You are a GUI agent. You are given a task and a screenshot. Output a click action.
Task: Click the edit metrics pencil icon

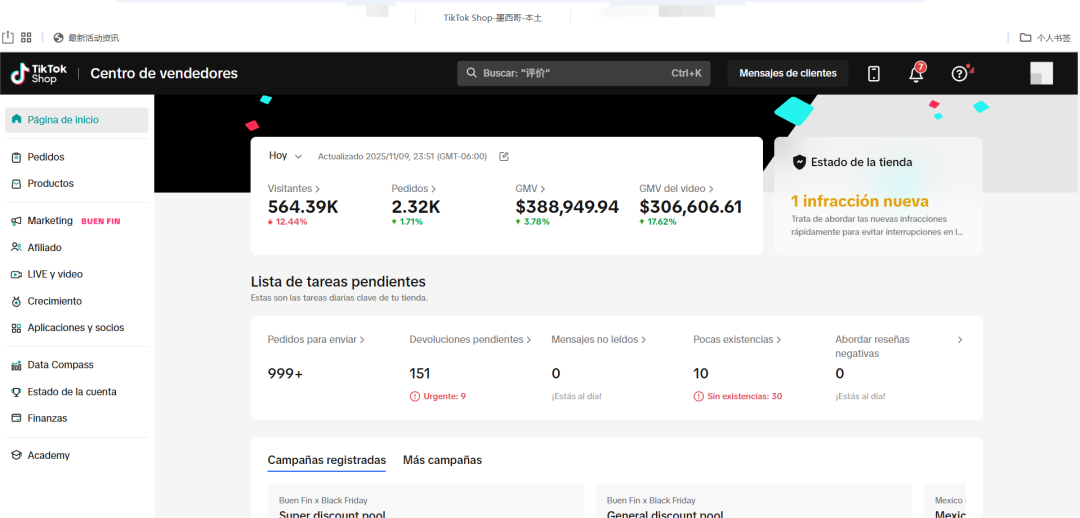[x=503, y=156]
